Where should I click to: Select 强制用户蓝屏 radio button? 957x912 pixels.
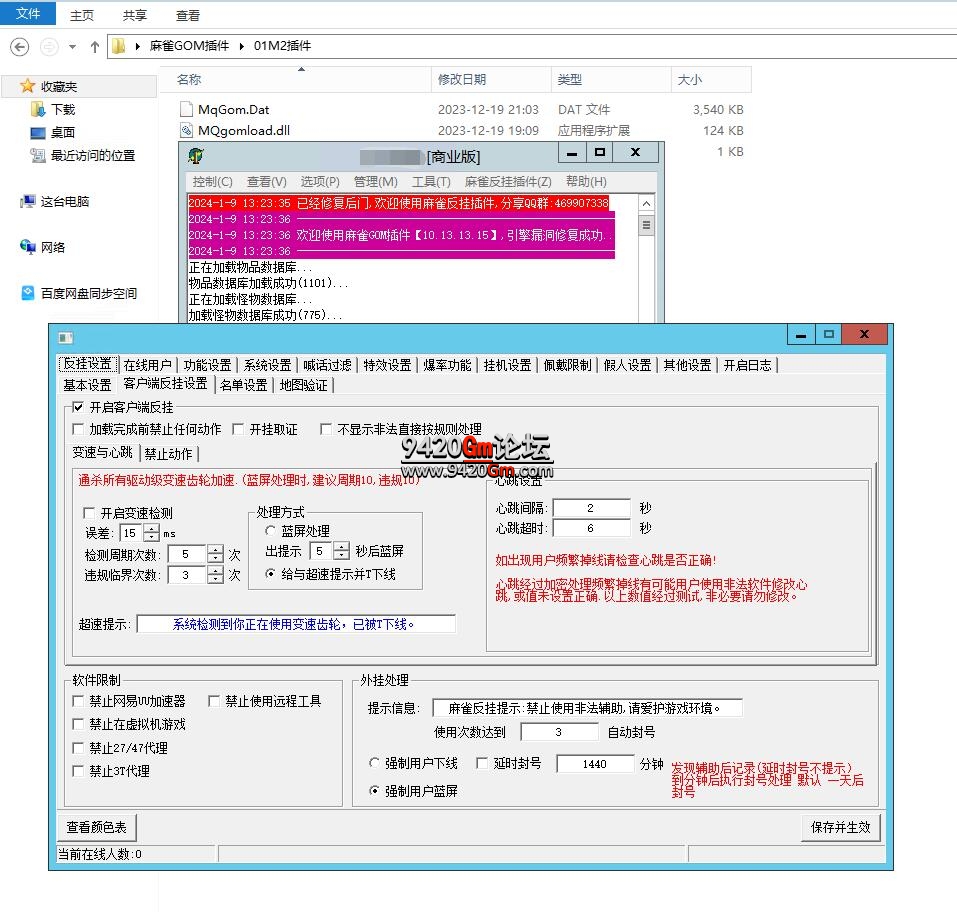click(x=374, y=791)
